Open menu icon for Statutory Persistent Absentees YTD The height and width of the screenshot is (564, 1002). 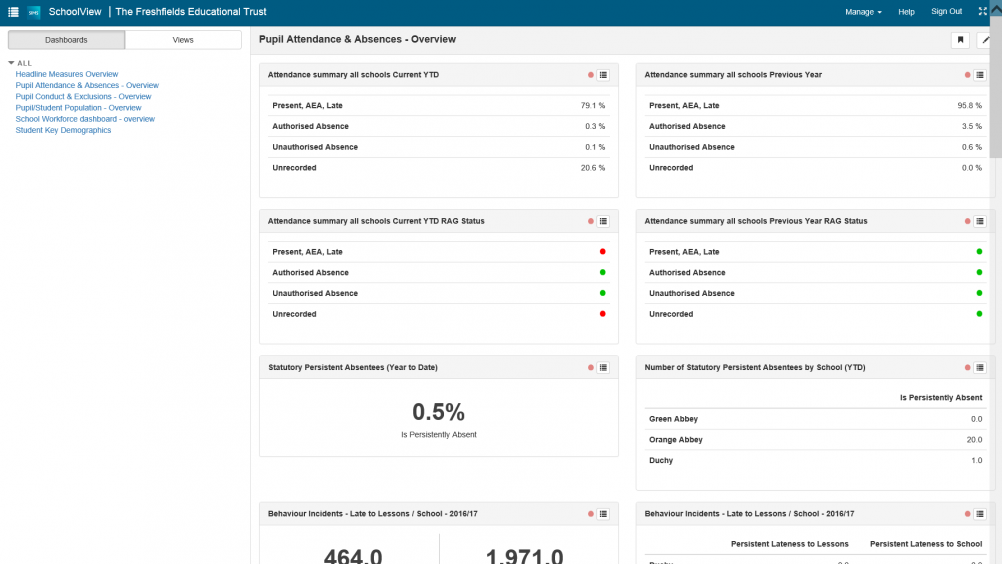coord(603,367)
